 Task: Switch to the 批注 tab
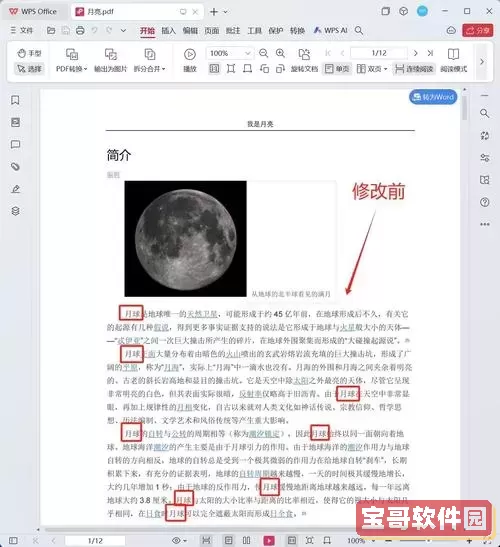(233, 31)
